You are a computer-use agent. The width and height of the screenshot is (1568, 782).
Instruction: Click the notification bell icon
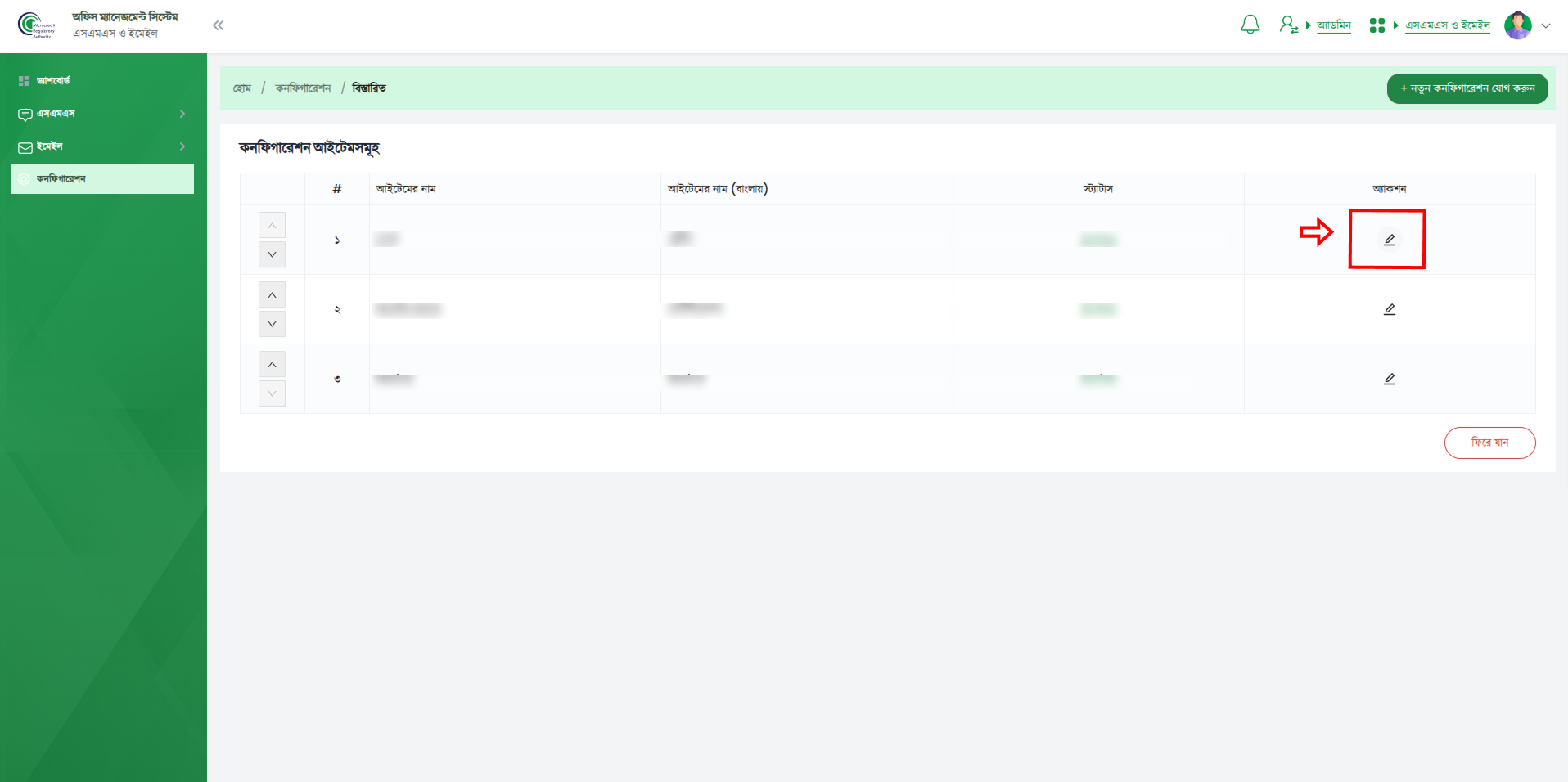pos(1250,25)
